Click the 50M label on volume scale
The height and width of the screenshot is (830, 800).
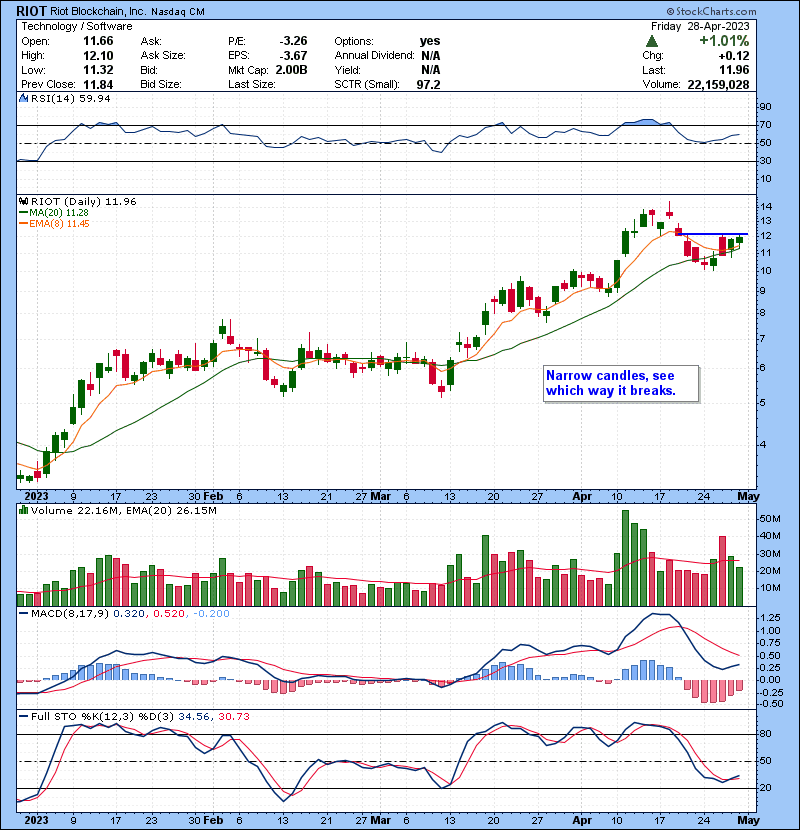click(x=770, y=519)
